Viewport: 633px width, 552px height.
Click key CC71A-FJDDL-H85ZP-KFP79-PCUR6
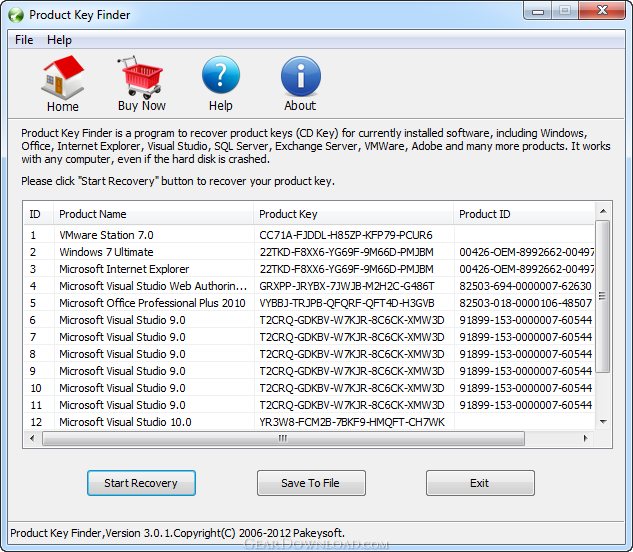tap(346, 235)
